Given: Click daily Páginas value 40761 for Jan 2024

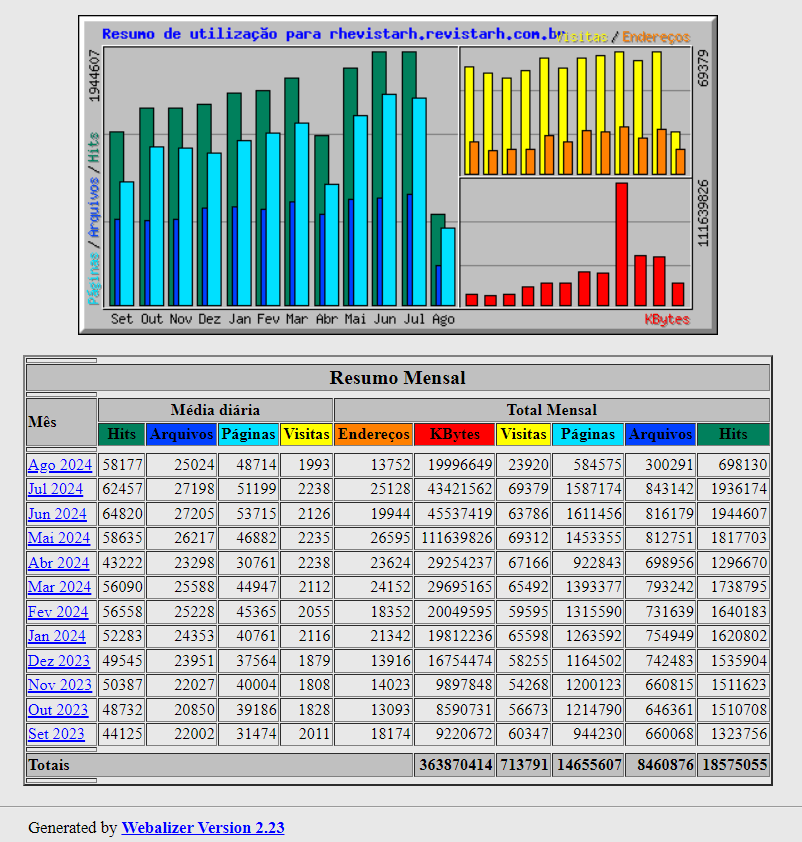Looking at the screenshot, I should 257,636.
